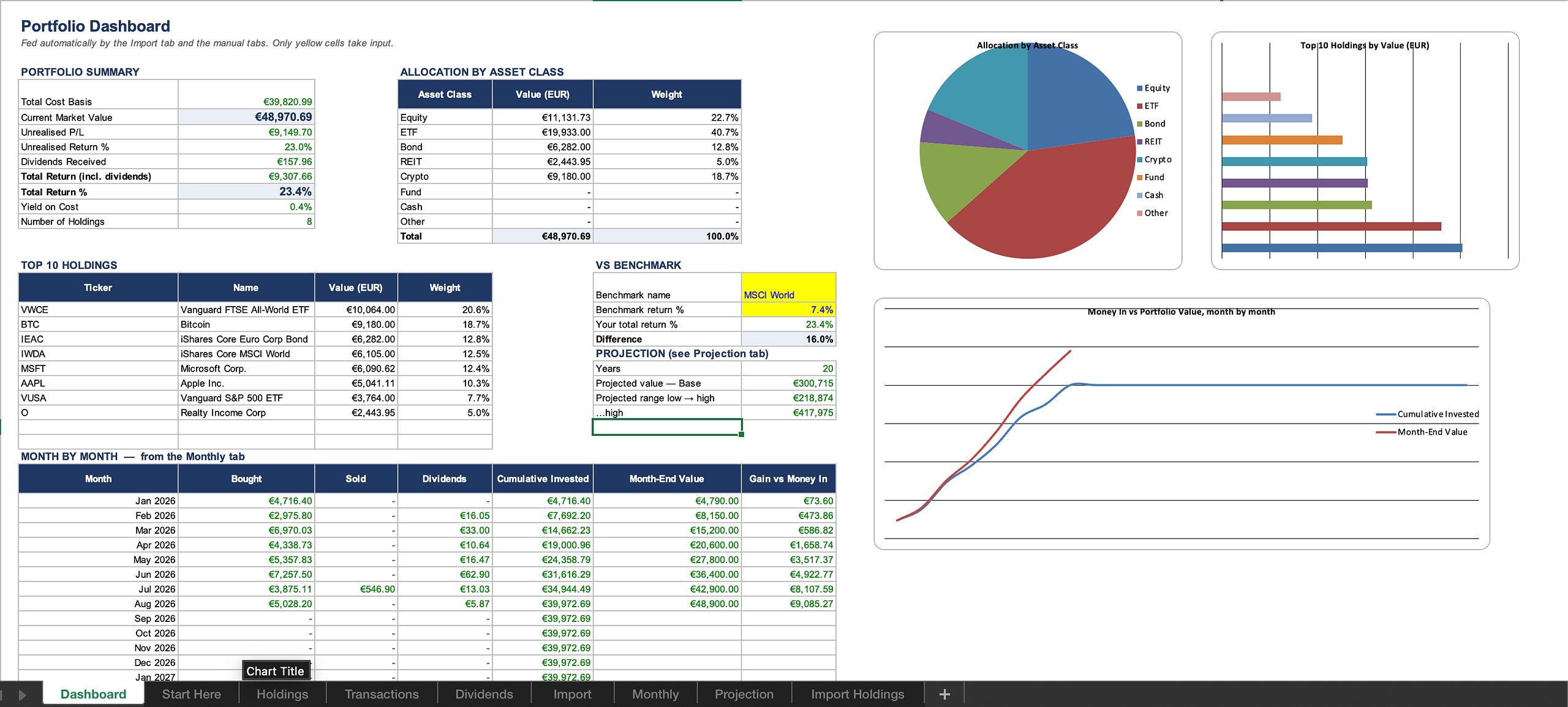Select the Month-End Value legend entry
Image resolution: width=1568 pixels, height=707 pixels.
[1422, 432]
